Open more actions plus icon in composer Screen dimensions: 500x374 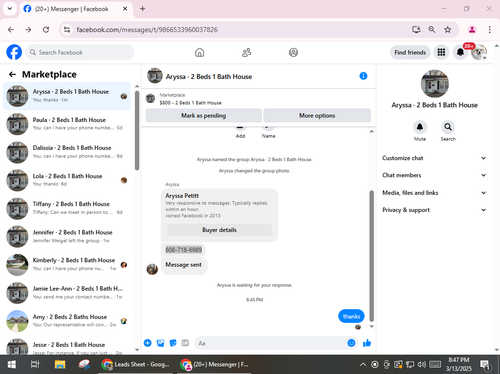coord(147,343)
